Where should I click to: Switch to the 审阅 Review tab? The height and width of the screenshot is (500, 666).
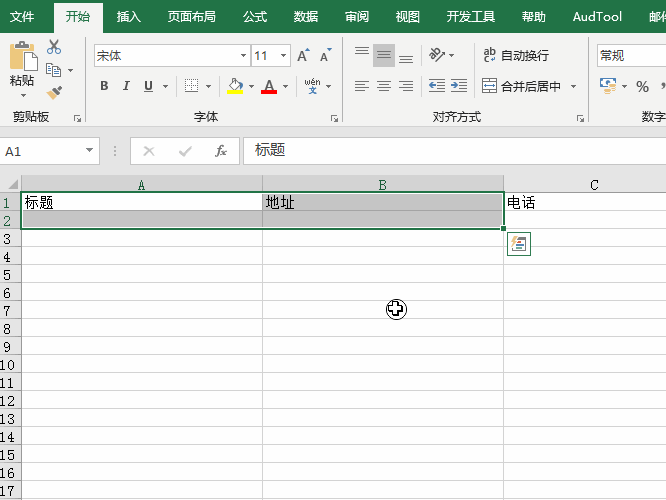[357, 17]
